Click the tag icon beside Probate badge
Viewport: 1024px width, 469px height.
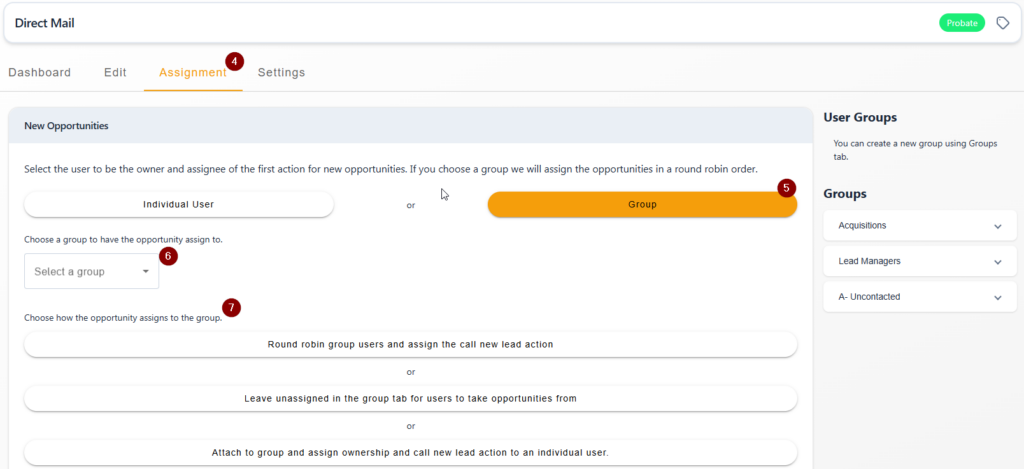(1002, 23)
